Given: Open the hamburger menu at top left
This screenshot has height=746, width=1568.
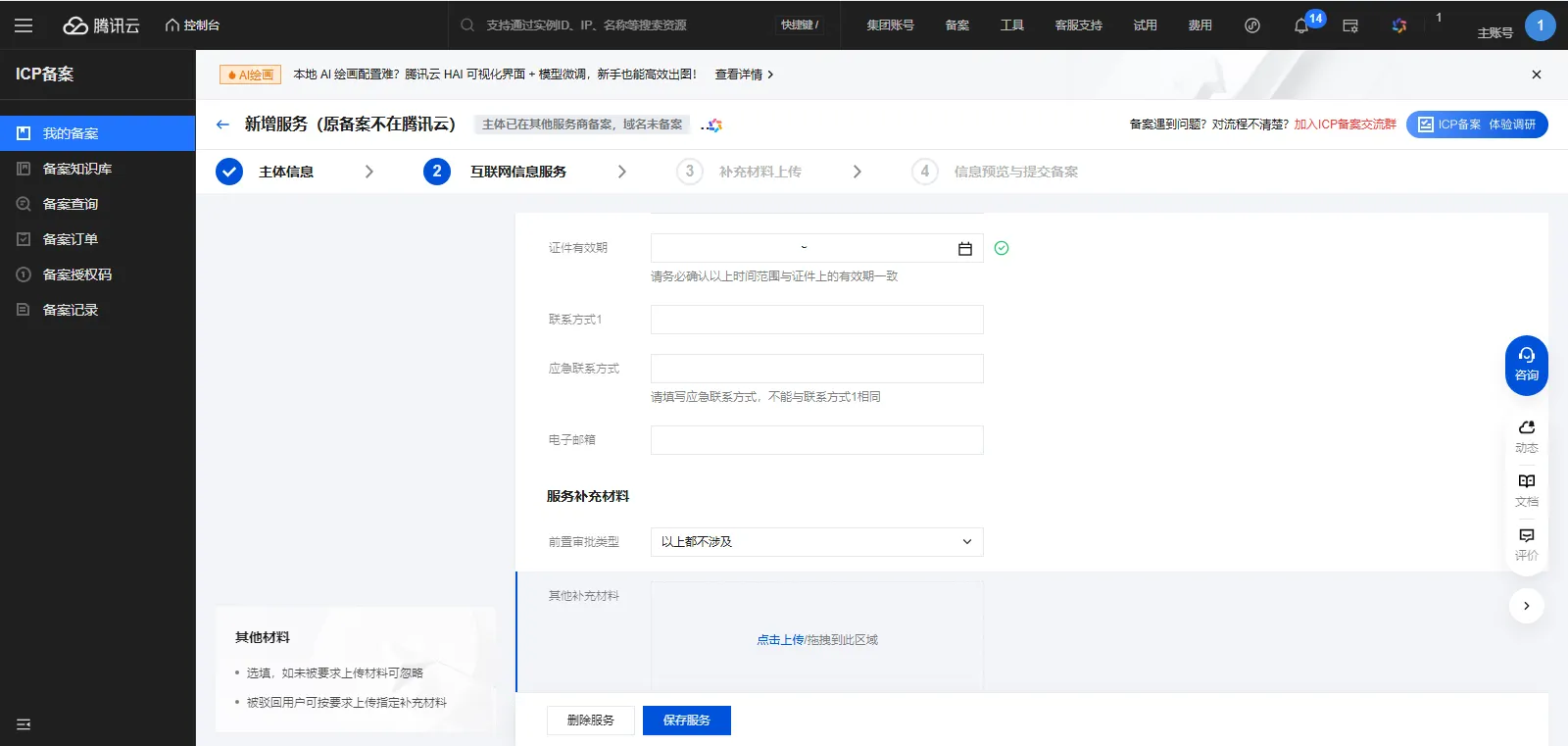Looking at the screenshot, I should tap(24, 25).
